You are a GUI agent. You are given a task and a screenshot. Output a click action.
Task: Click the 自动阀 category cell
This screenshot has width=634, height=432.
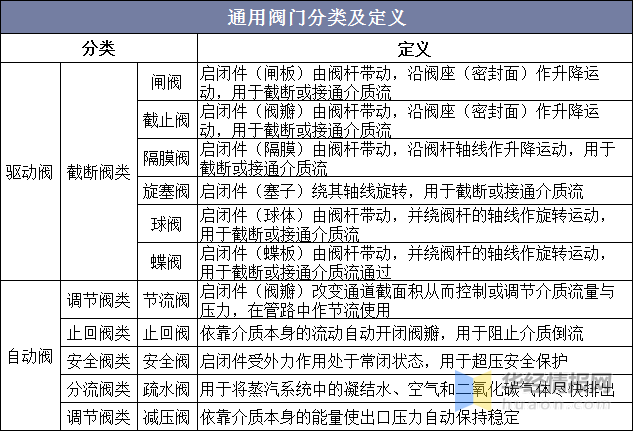(30, 356)
